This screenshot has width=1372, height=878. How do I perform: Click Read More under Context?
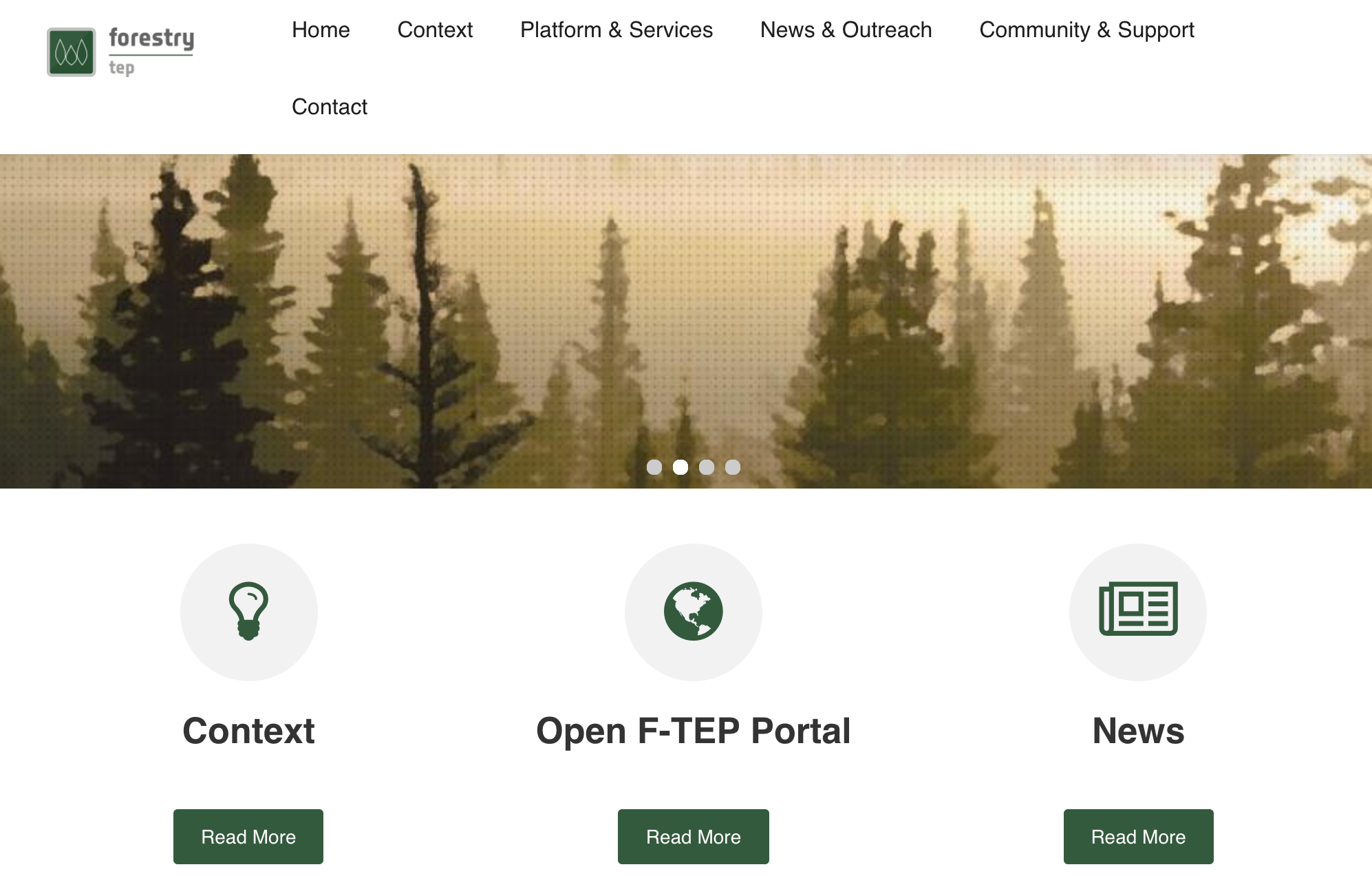click(x=248, y=837)
